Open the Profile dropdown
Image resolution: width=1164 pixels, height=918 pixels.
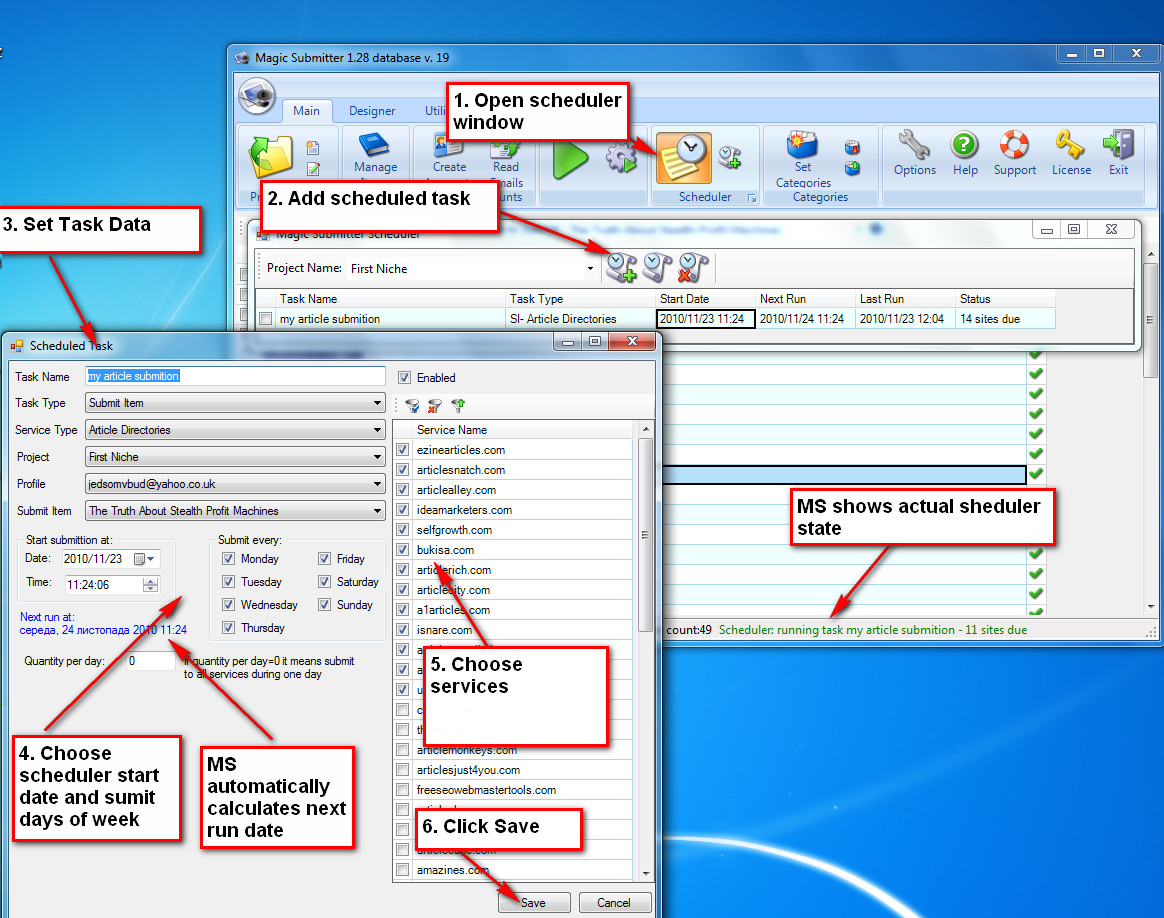(377, 484)
